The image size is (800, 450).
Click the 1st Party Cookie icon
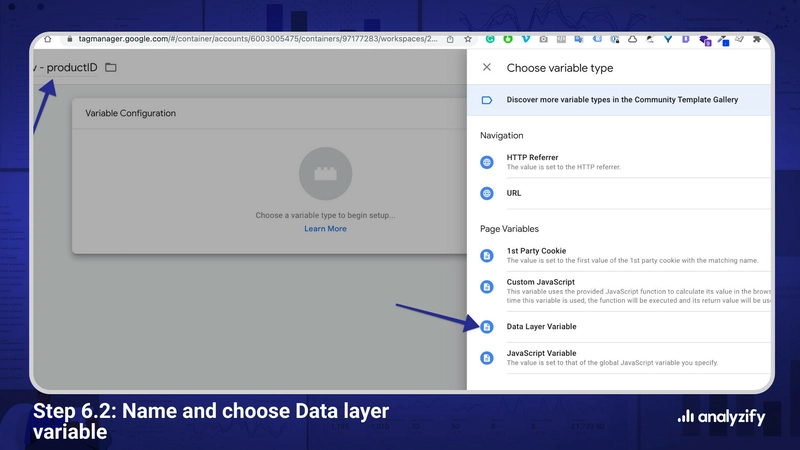point(487,256)
